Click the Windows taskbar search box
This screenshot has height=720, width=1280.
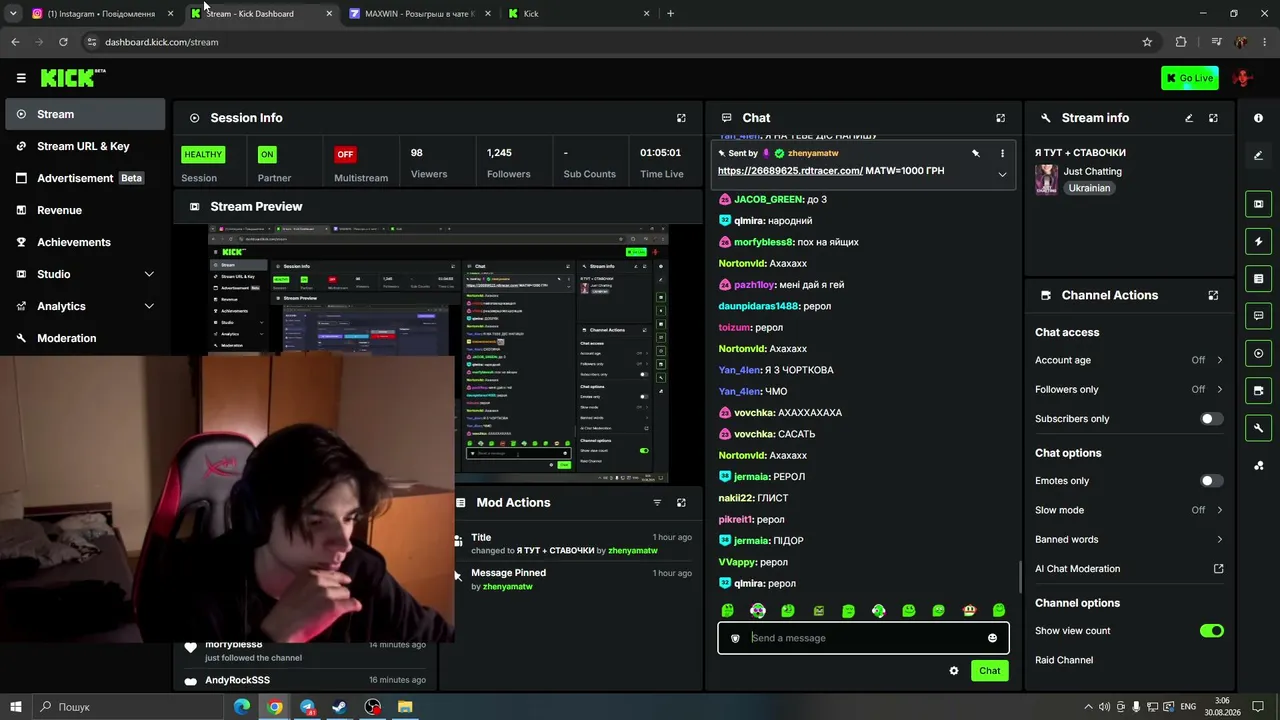pos(128,707)
